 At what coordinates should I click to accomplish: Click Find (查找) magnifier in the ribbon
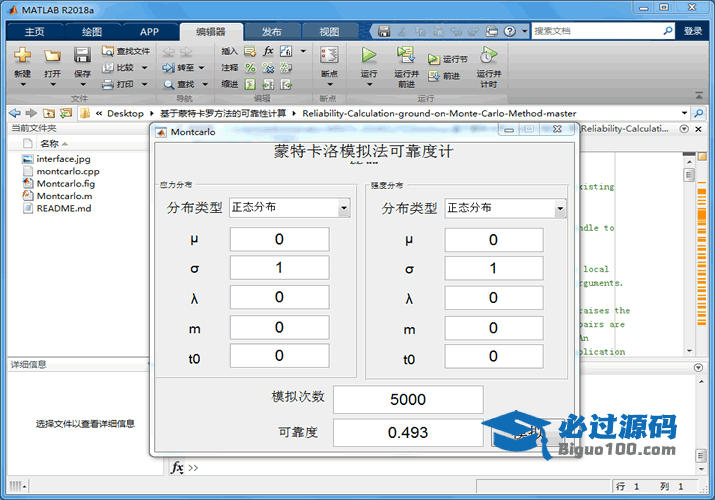click(x=179, y=84)
